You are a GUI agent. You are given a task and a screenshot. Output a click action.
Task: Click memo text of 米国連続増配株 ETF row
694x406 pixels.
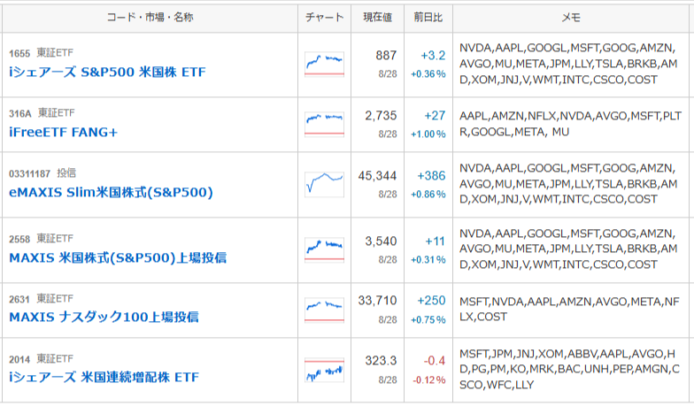click(x=569, y=369)
